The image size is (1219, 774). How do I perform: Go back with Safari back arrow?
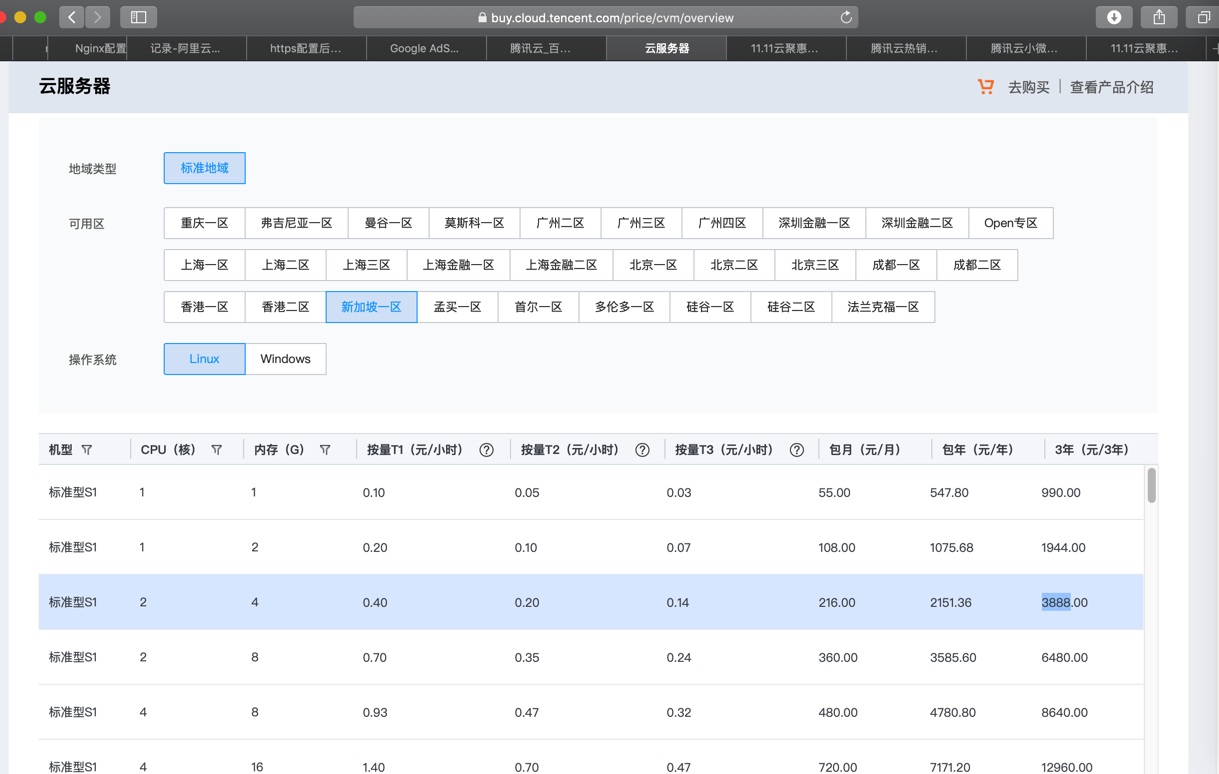pyautogui.click(x=72, y=17)
